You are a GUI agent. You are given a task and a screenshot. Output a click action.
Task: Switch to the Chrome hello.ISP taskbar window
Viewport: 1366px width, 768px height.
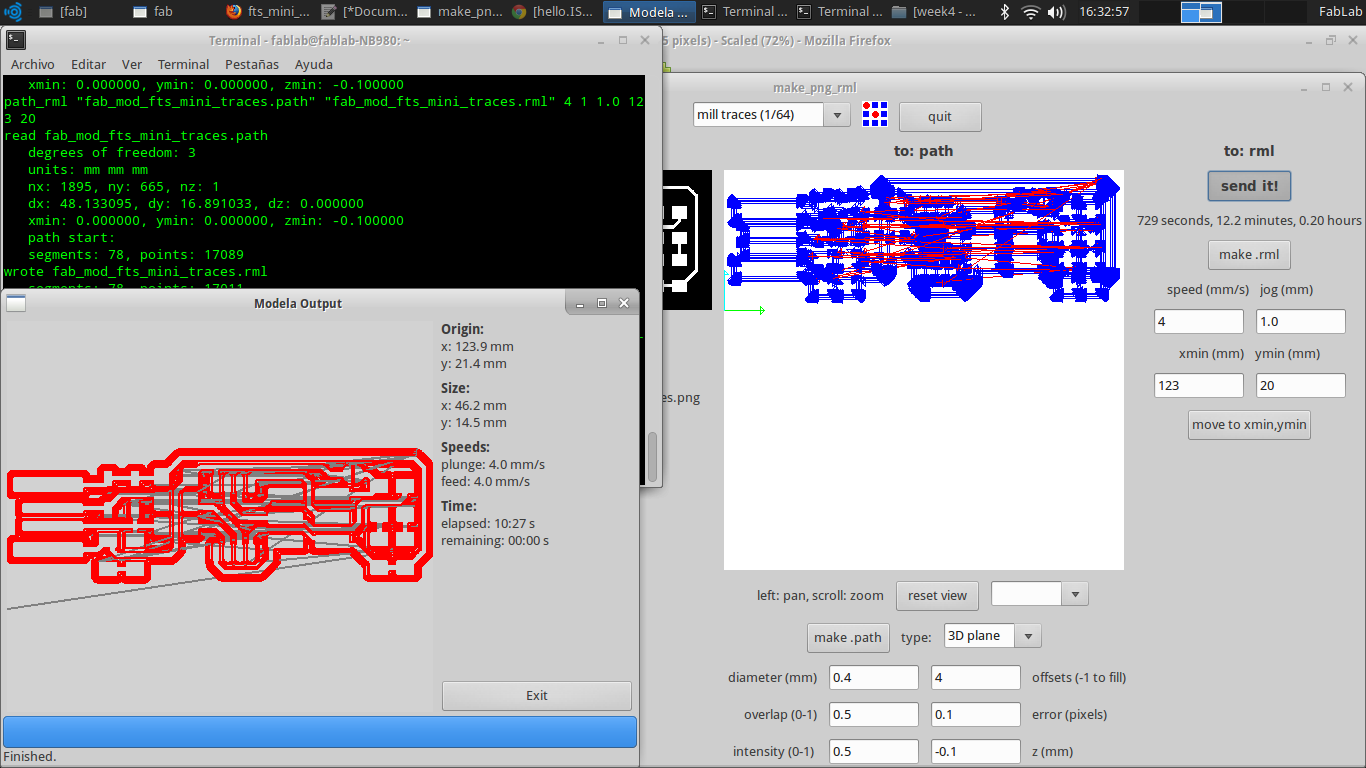click(x=553, y=12)
